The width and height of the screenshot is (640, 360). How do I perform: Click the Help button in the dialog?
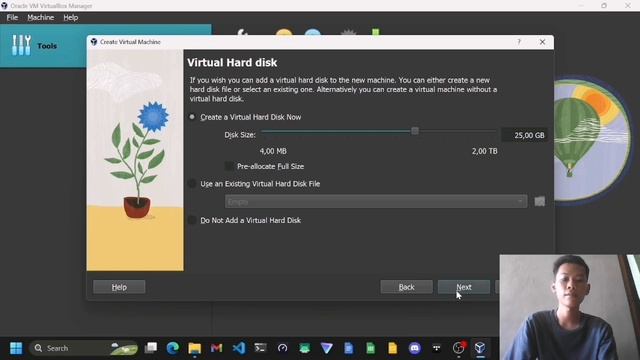[x=119, y=287]
